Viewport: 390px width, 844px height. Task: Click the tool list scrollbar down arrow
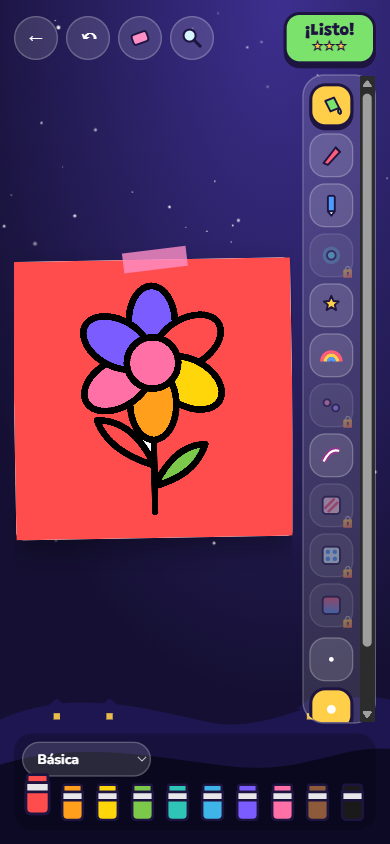[x=367, y=714]
